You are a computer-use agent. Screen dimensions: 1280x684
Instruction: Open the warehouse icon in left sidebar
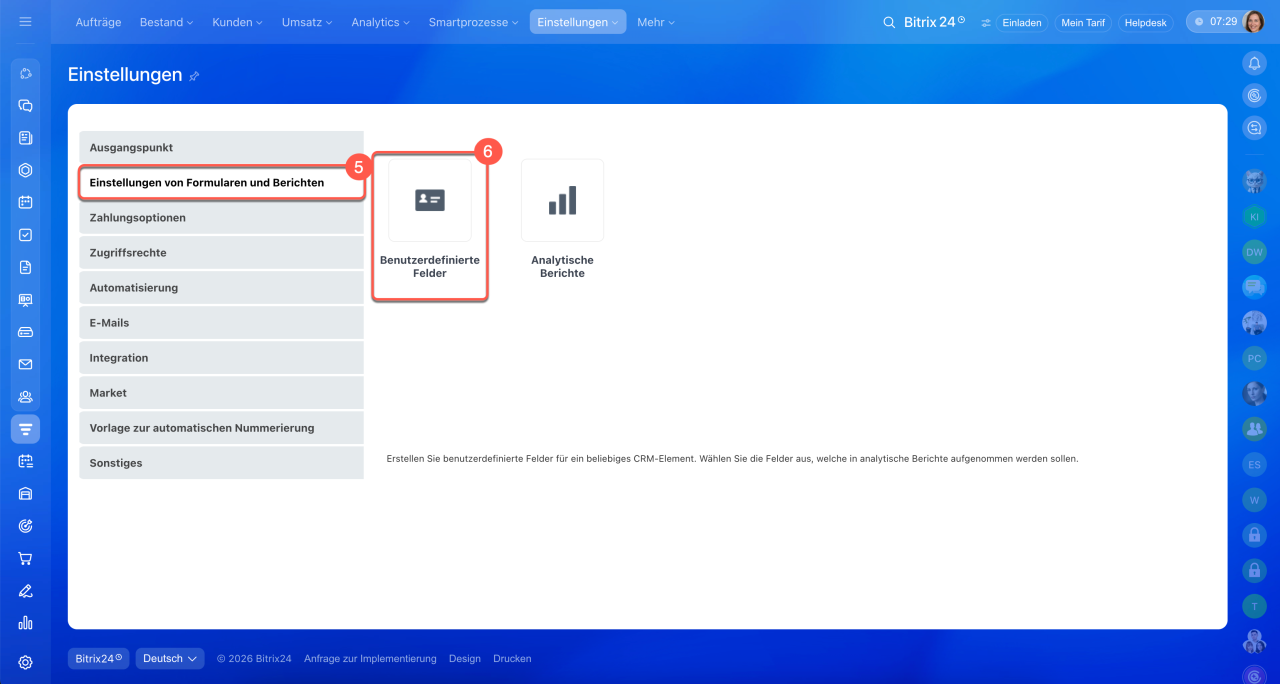pos(26,493)
